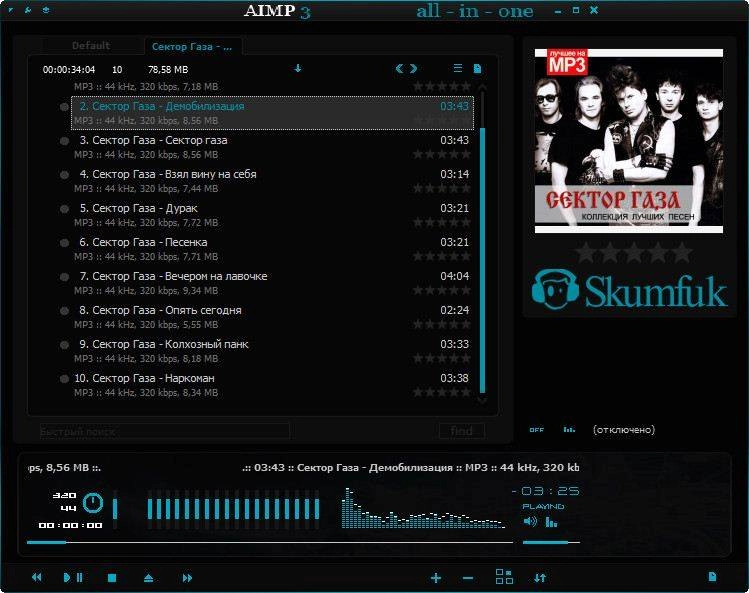Remove files with the minus icon
Screen dimensions: 749x593
pyautogui.click(x=468, y=579)
